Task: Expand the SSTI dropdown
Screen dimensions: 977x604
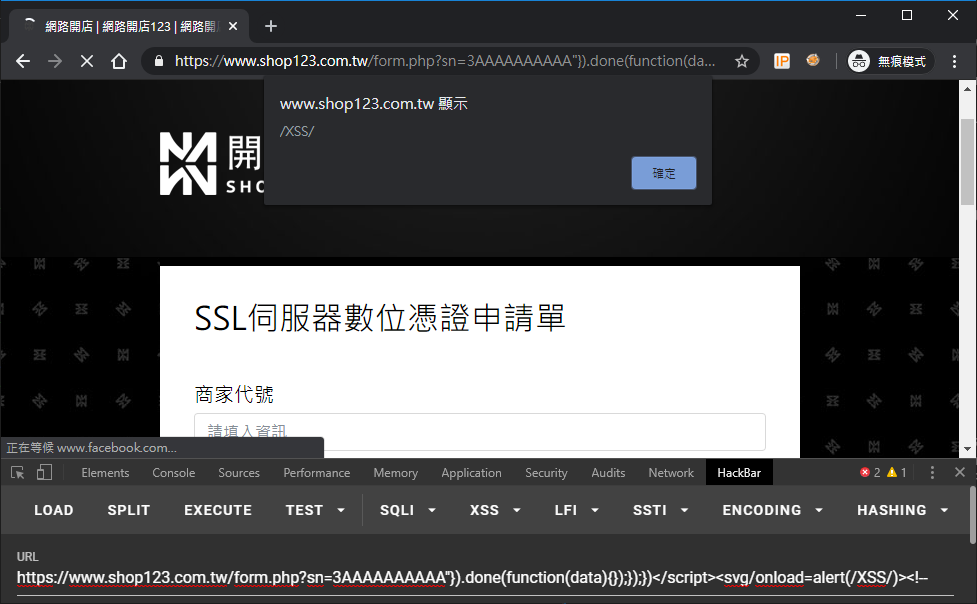Action: pyautogui.click(x=660, y=510)
